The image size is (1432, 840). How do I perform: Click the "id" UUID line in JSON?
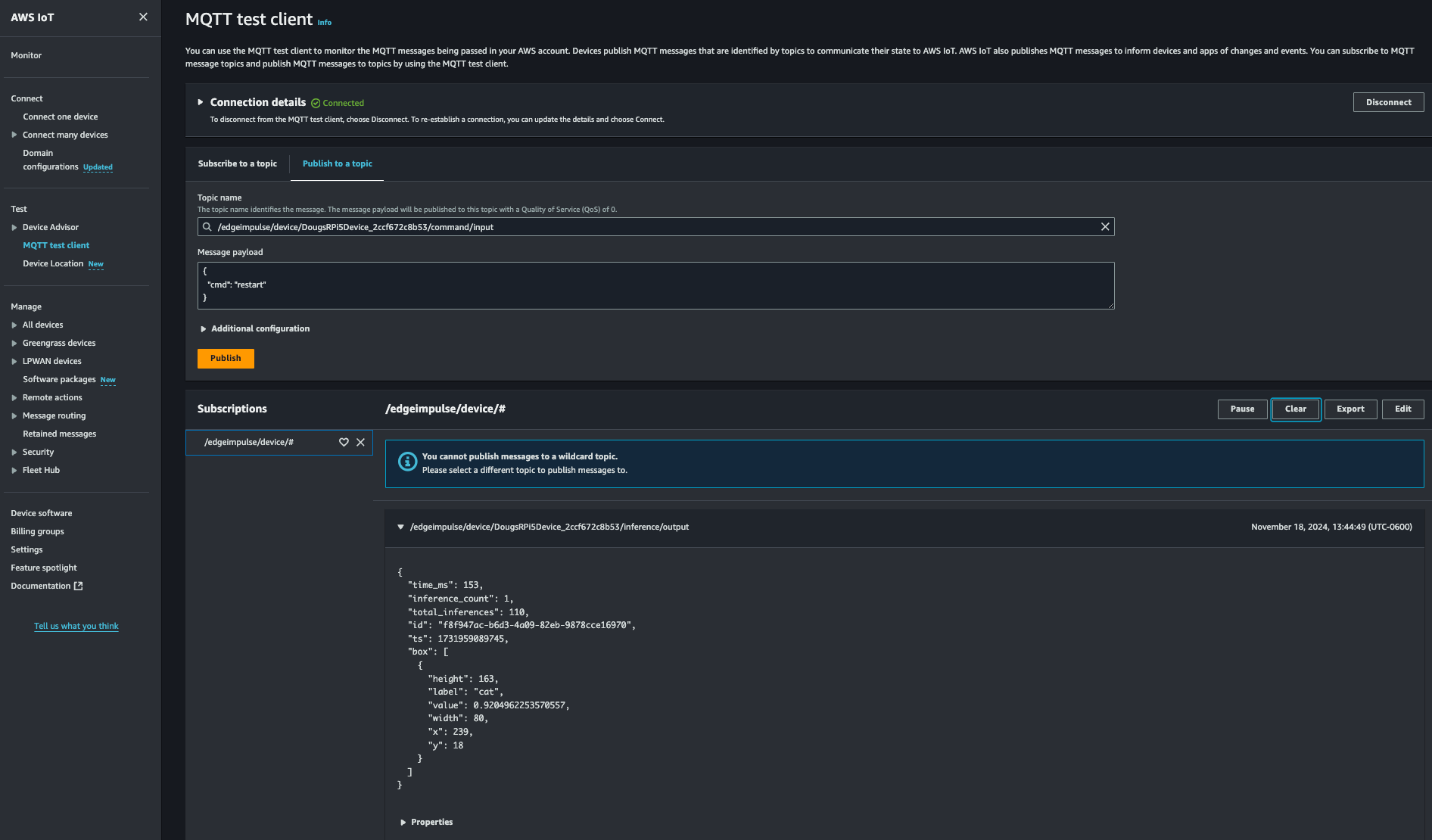(x=521, y=625)
